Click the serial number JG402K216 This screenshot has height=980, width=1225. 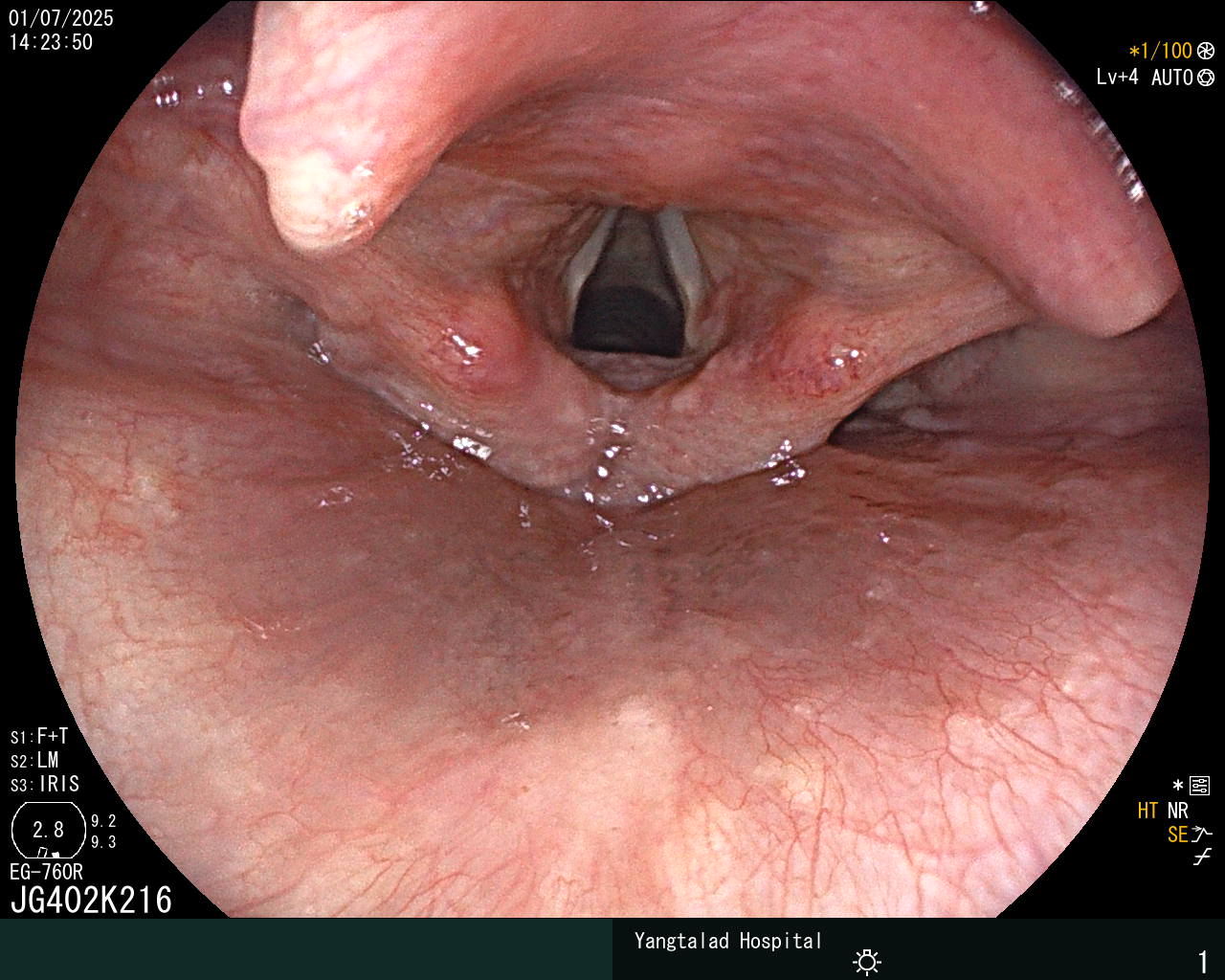click(91, 900)
